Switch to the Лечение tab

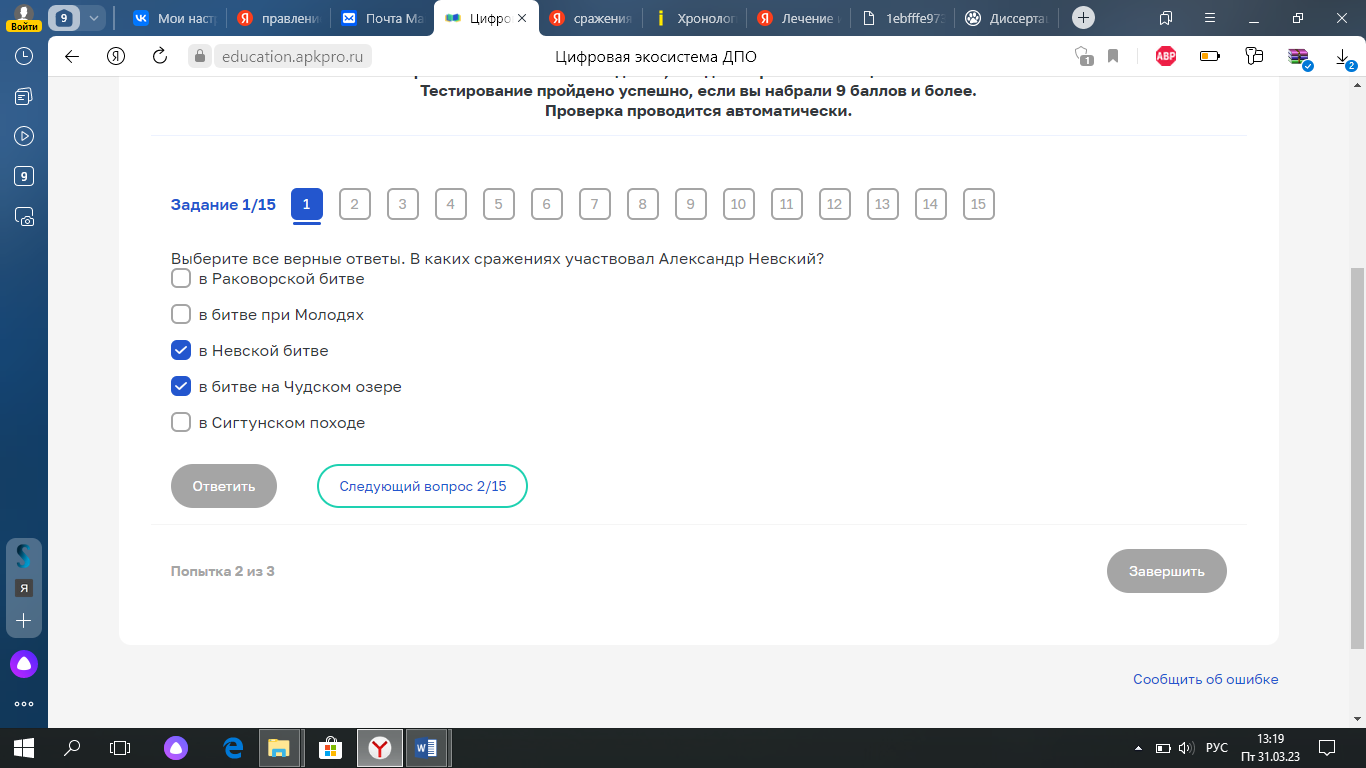[797, 18]
